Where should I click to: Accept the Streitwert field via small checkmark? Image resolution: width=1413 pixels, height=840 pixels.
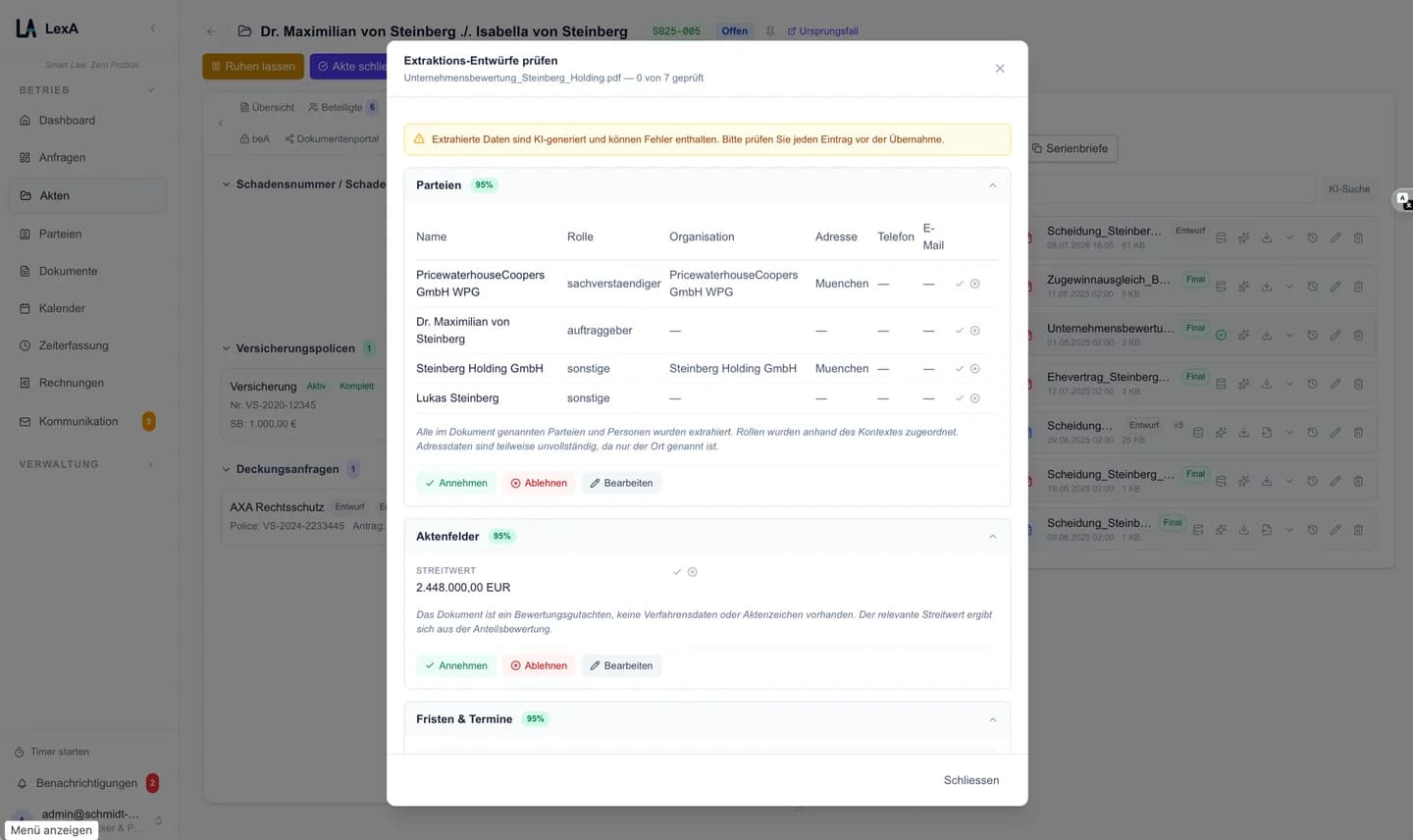tap(676, 572)
